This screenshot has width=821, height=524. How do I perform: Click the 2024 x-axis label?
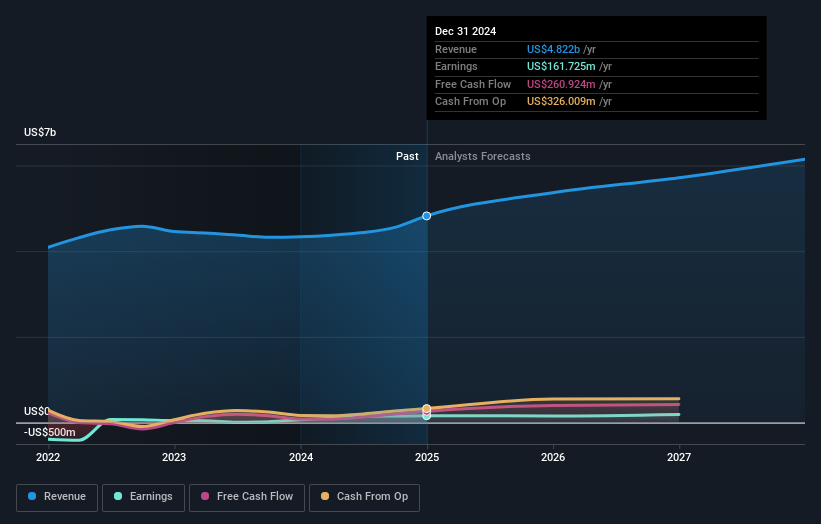(x=301, y=458)
